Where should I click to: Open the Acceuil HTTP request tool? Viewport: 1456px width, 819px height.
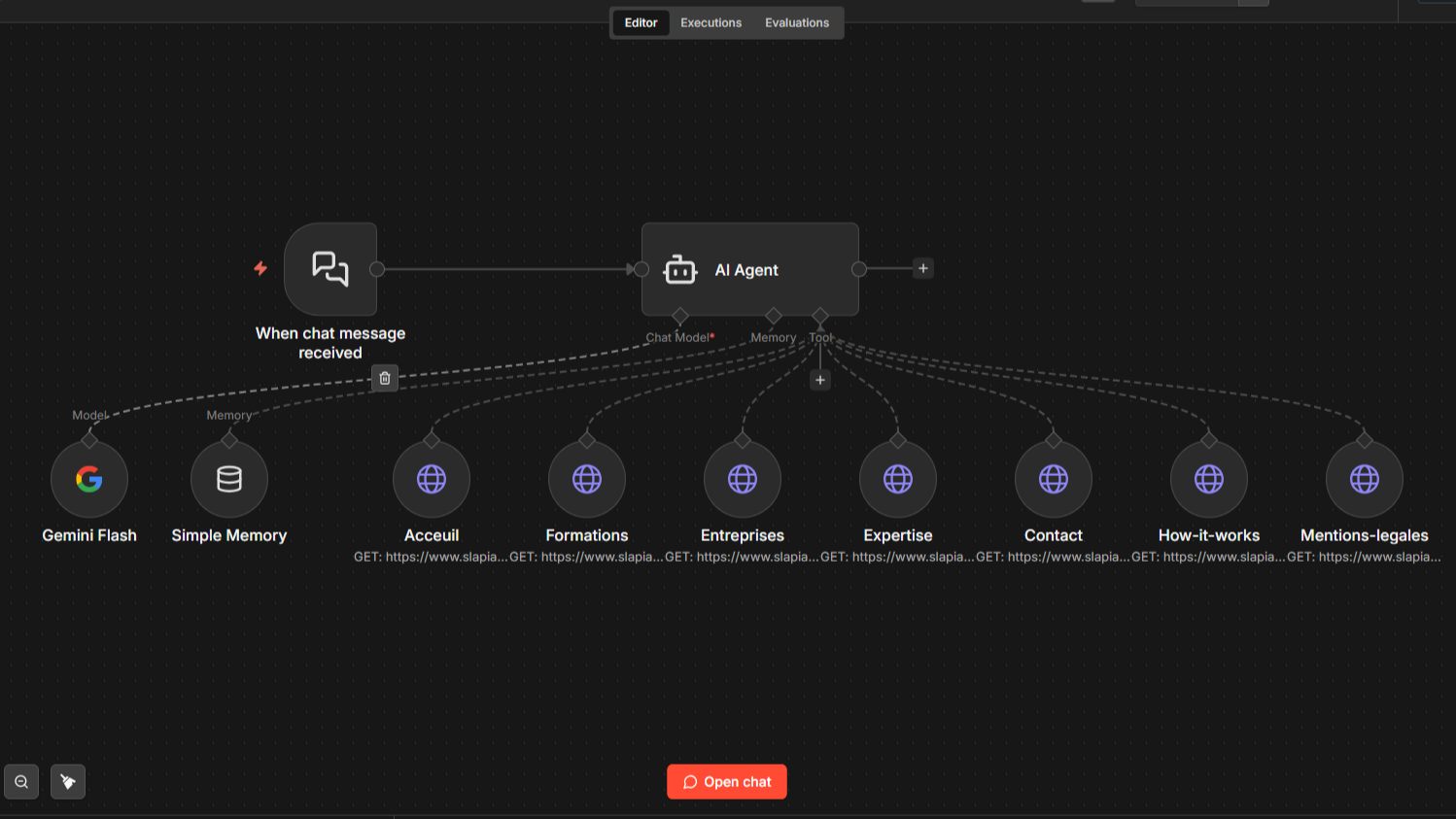[431, 478]
